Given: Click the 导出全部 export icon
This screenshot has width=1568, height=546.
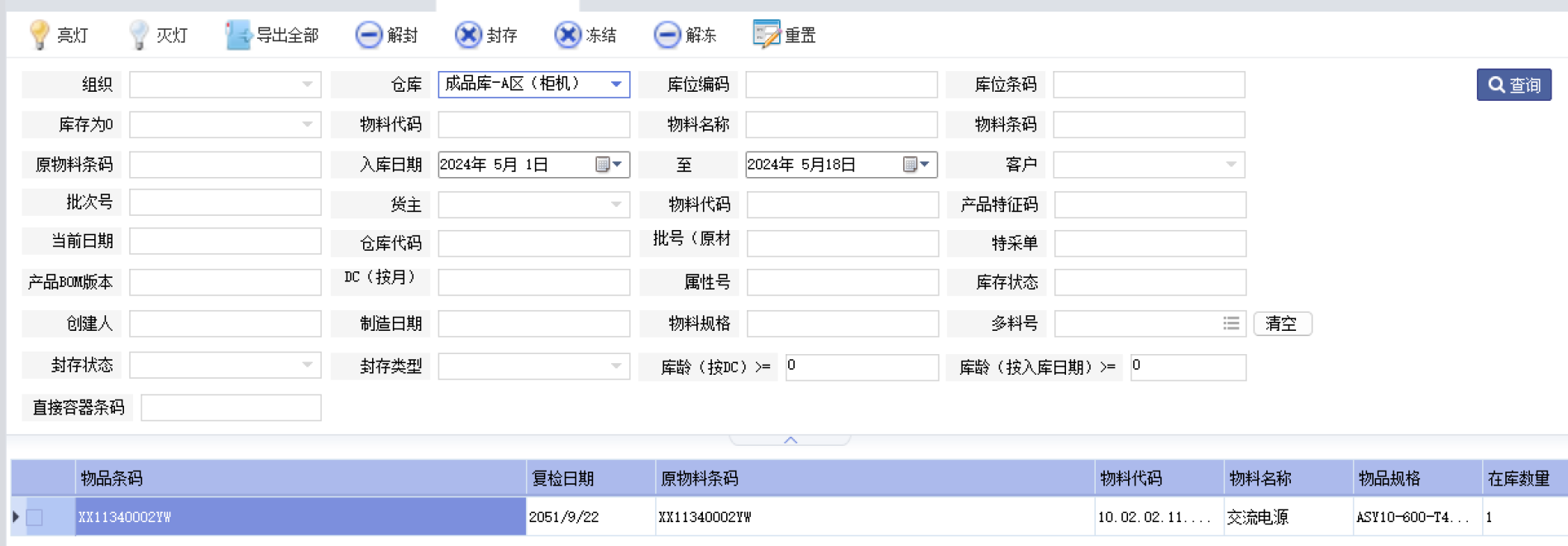Looking at the screenshot, I should pos(238,35).
